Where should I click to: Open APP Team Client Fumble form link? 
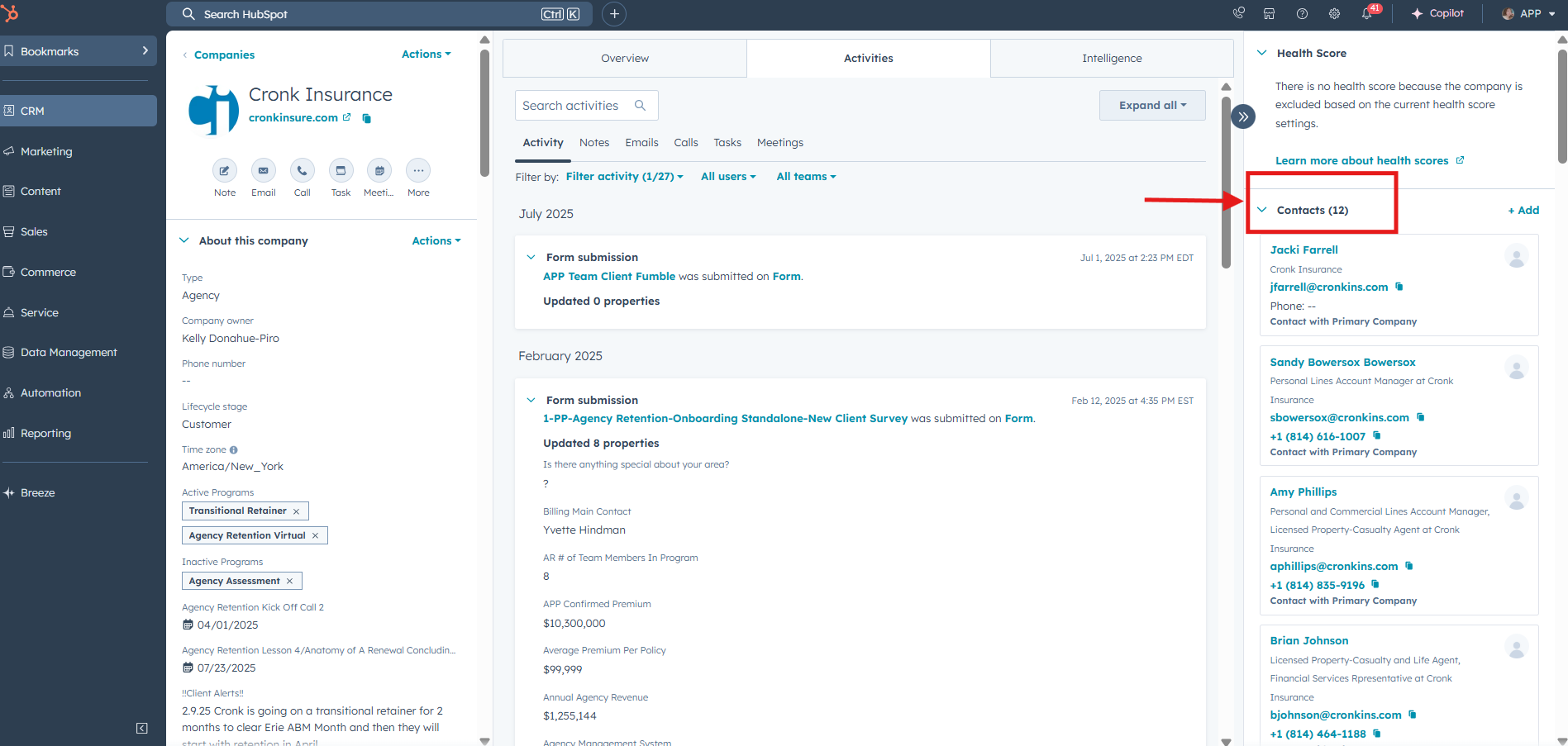609,277
